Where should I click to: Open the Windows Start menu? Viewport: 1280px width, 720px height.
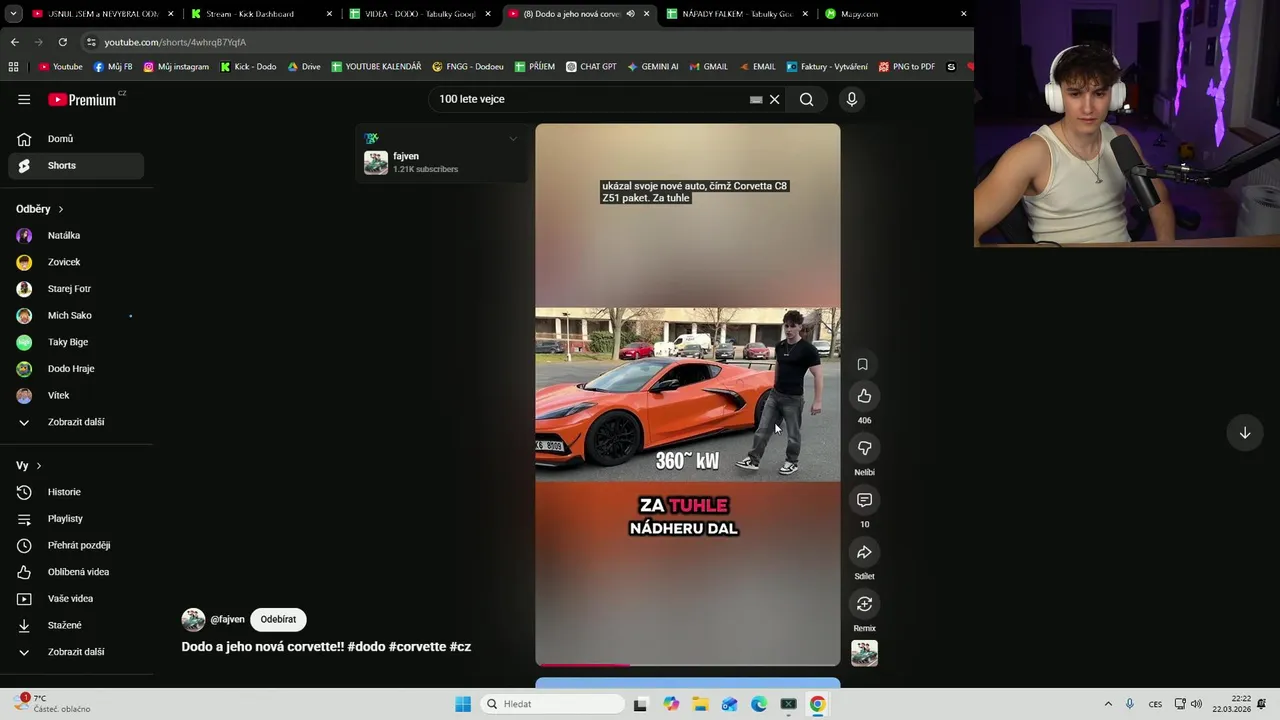463,704
